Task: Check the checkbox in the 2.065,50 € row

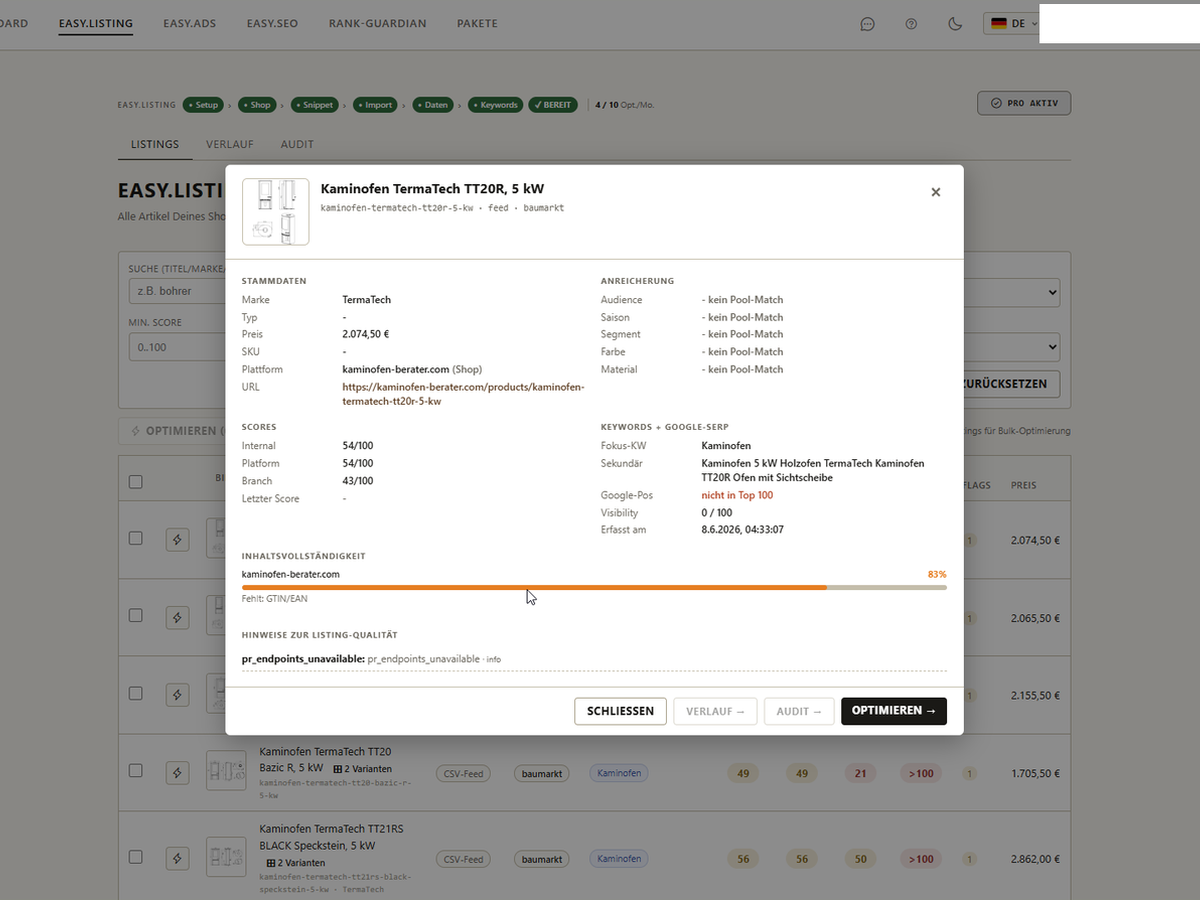Action: (136, 616)
